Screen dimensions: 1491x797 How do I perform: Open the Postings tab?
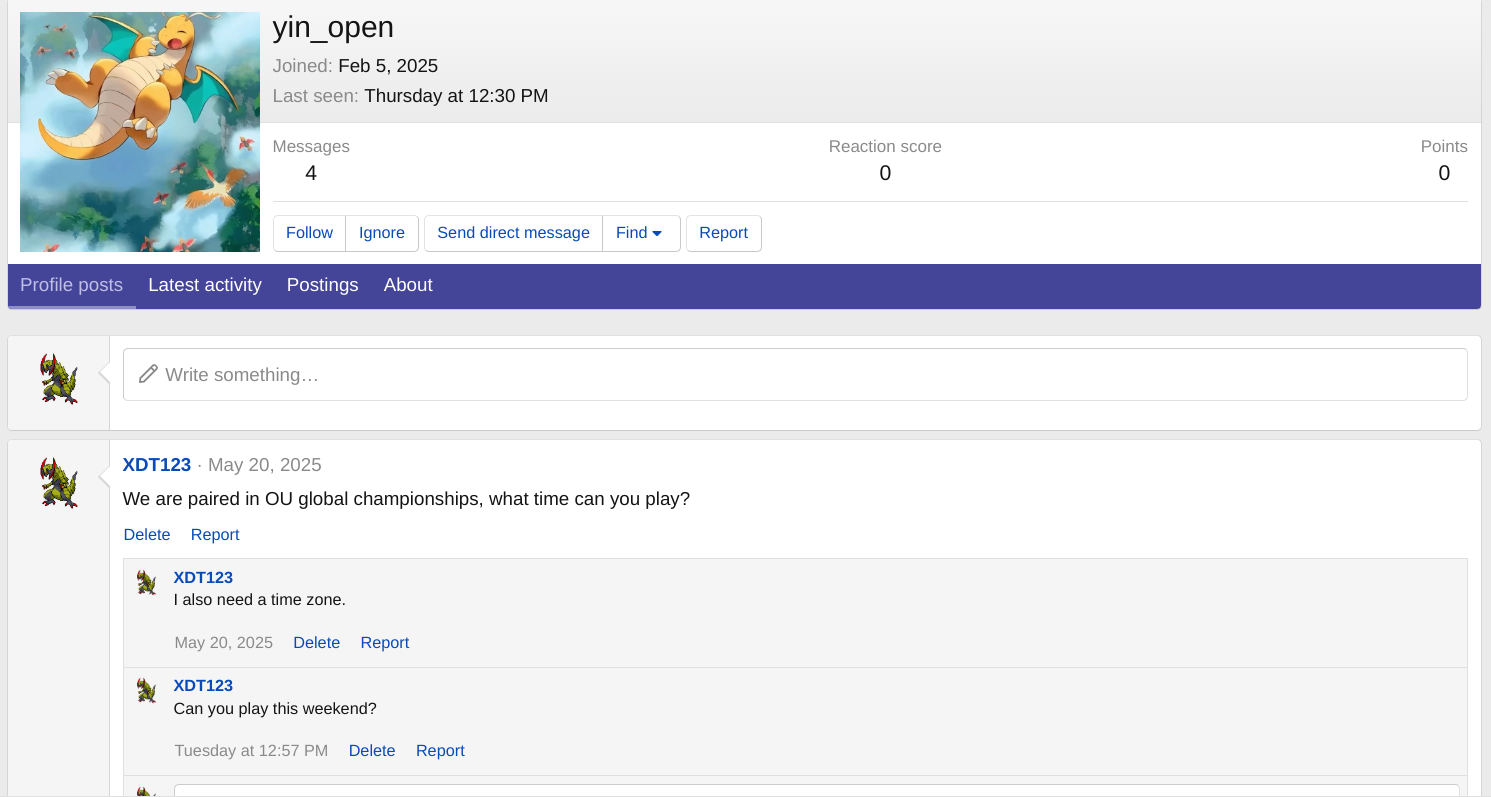(322, 285)
